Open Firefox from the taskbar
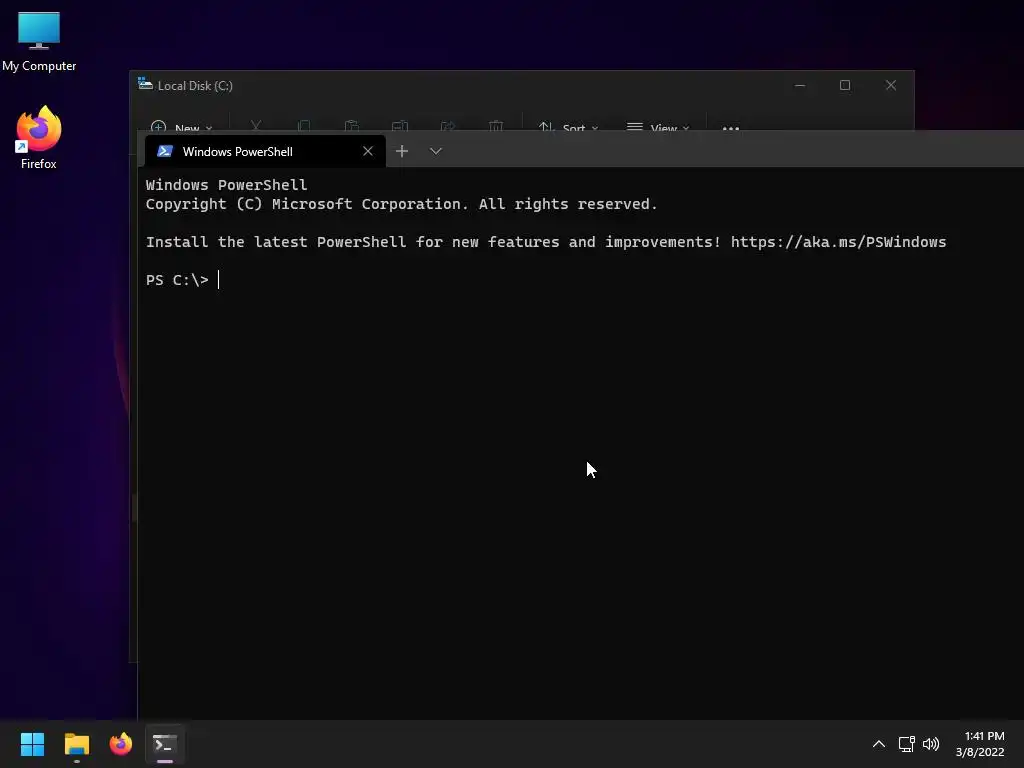The image size is (1024, 768). 121,744
